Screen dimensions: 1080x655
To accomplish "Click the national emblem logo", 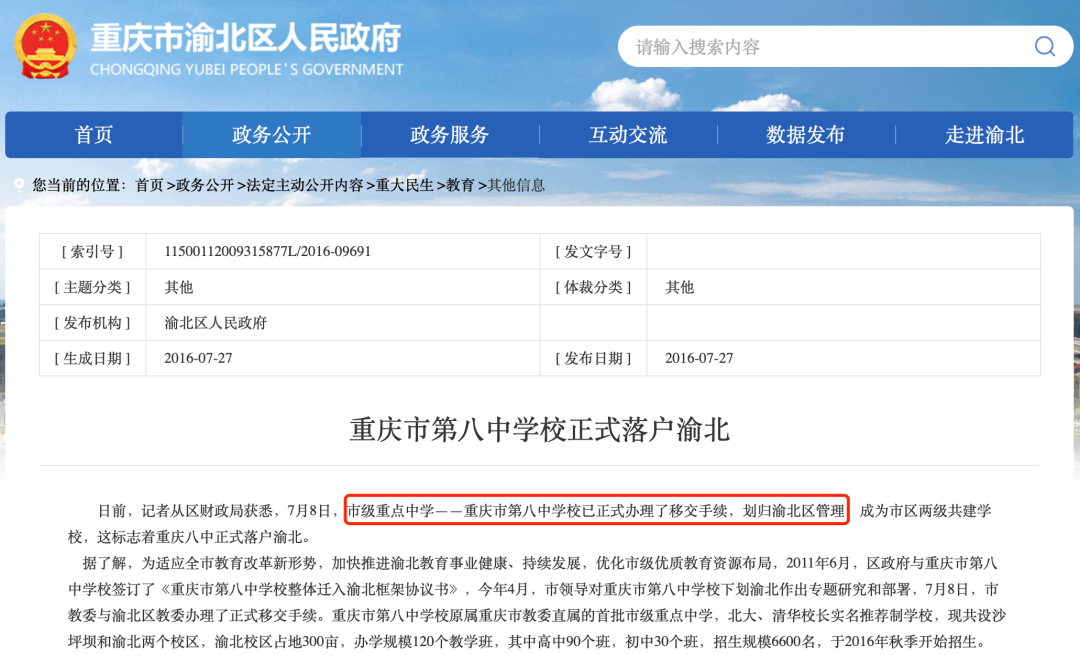I will coord(44,47).
